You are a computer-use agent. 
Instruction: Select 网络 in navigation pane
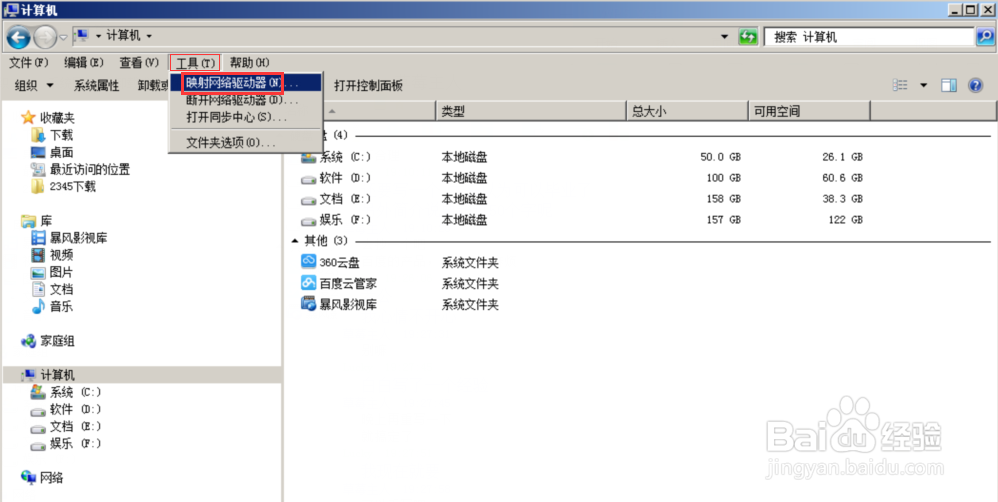click(x=51, y=478)
